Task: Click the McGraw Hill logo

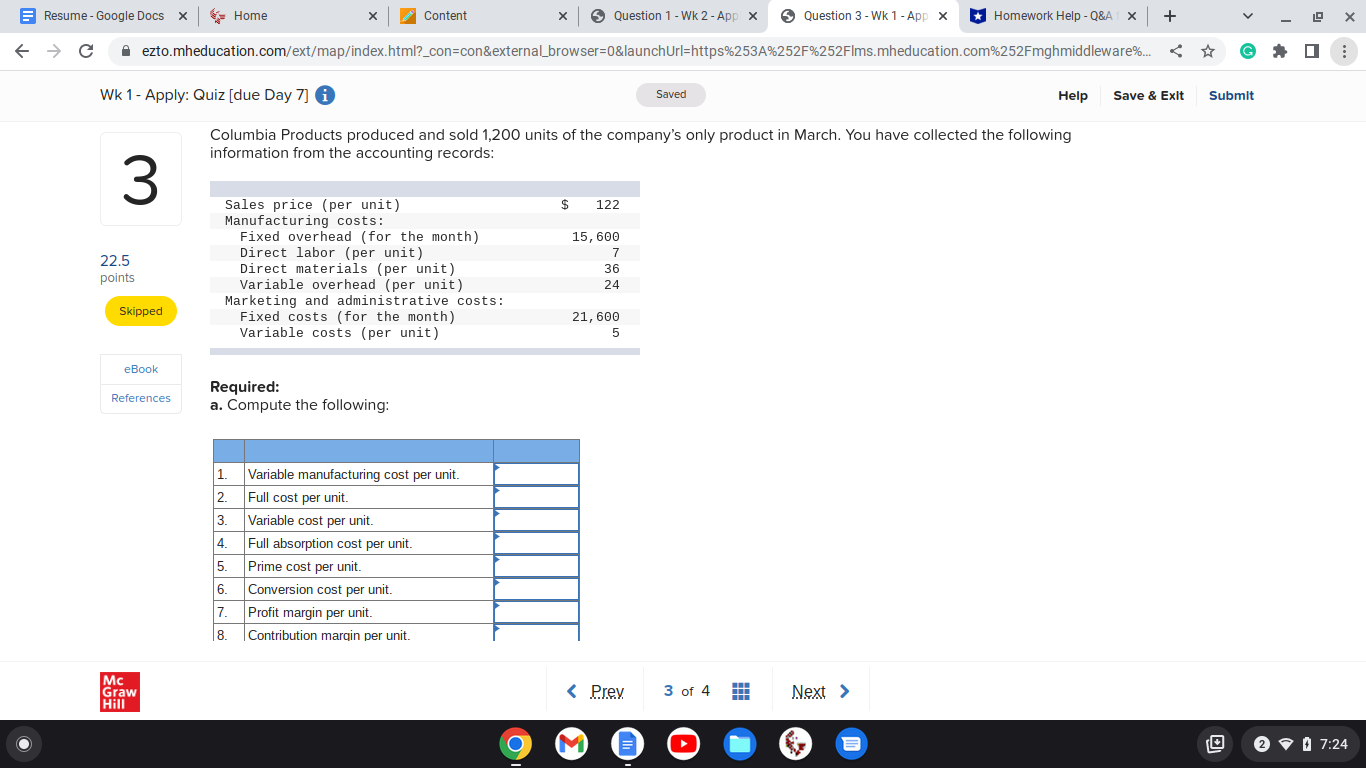Action: tap(120, 691)
